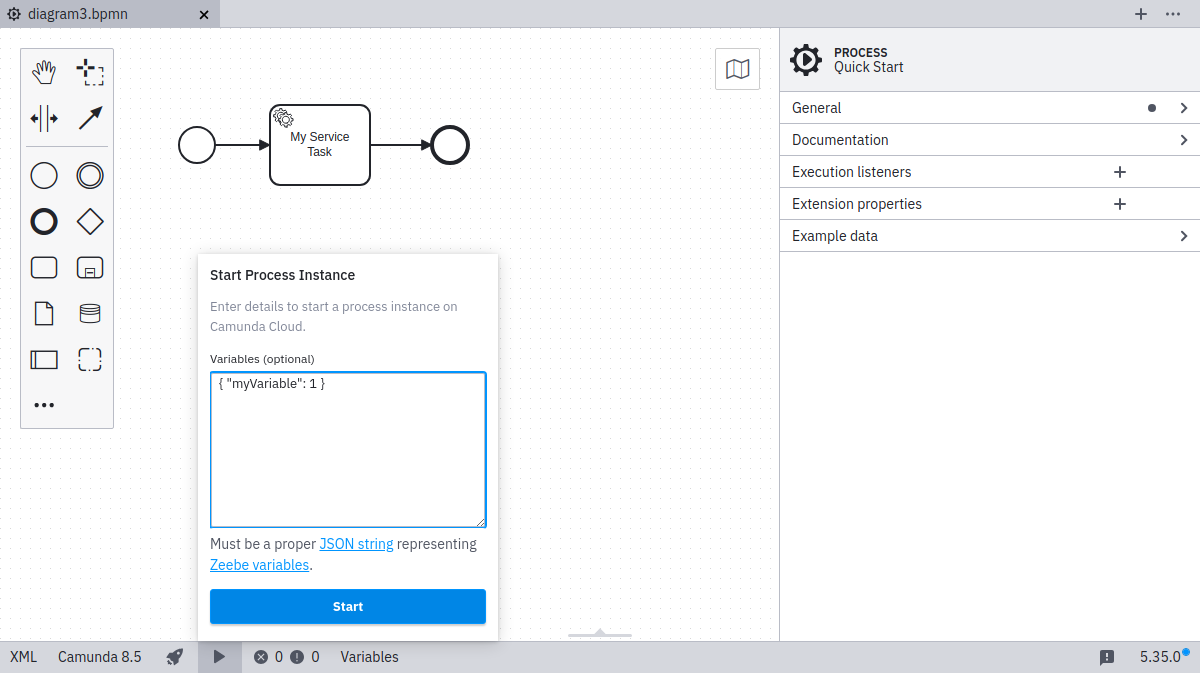This screenshot has width=1200, height=673.
Task: Select the Hand tool in the palette
Action: coord(44,71)
